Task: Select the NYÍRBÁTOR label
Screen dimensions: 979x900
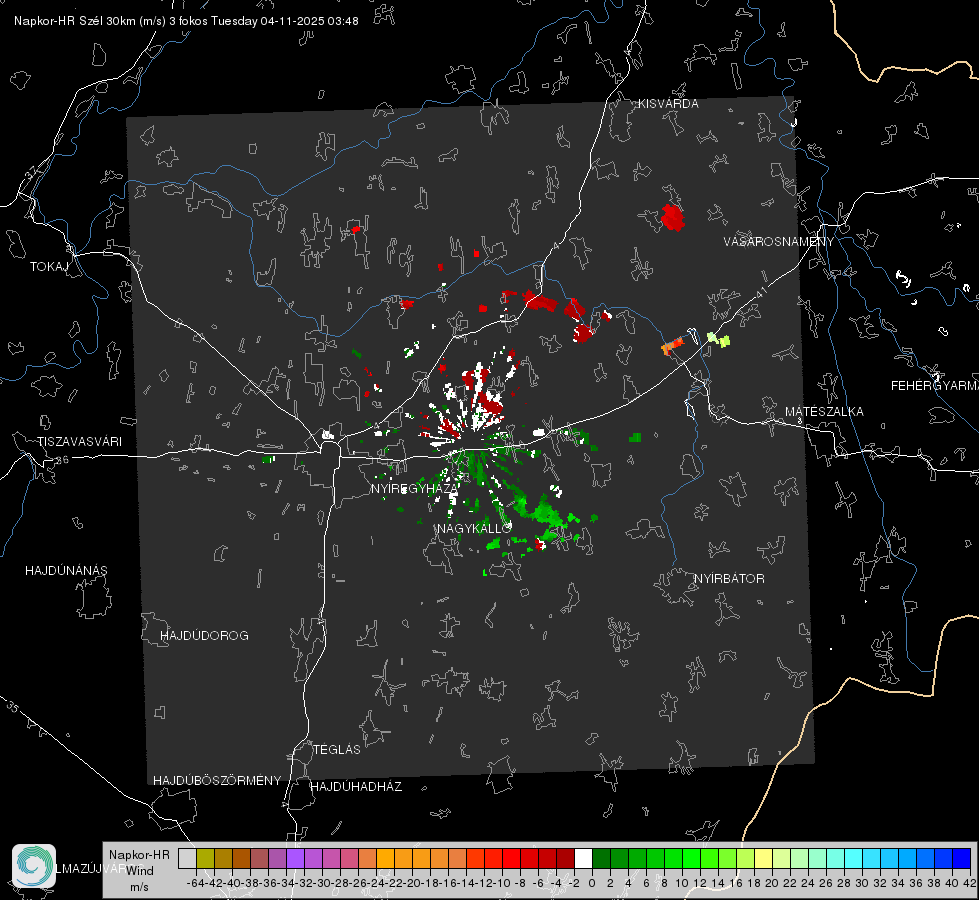Action: click(729, 579)
